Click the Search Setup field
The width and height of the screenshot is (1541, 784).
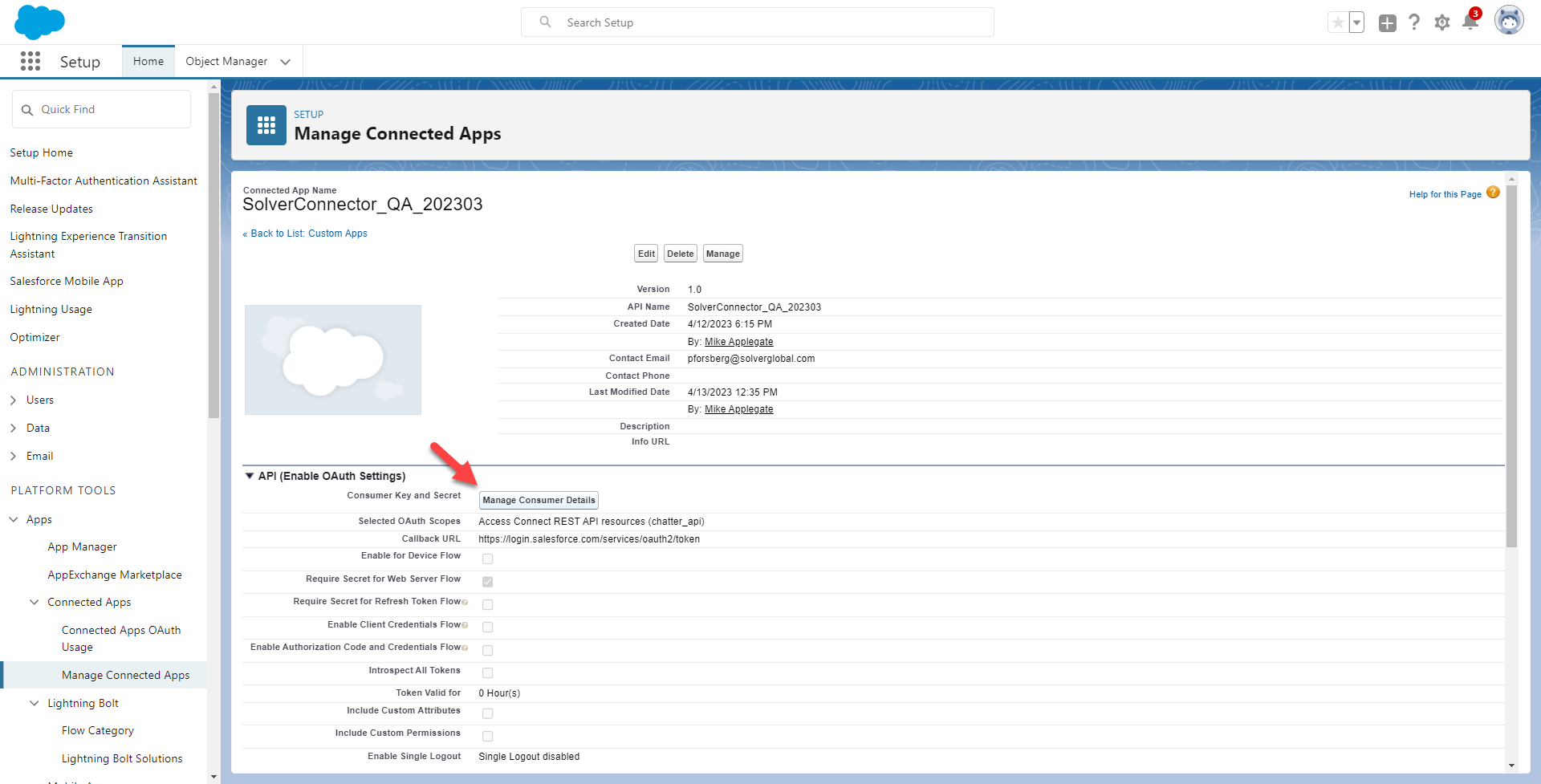pos(757,22)
